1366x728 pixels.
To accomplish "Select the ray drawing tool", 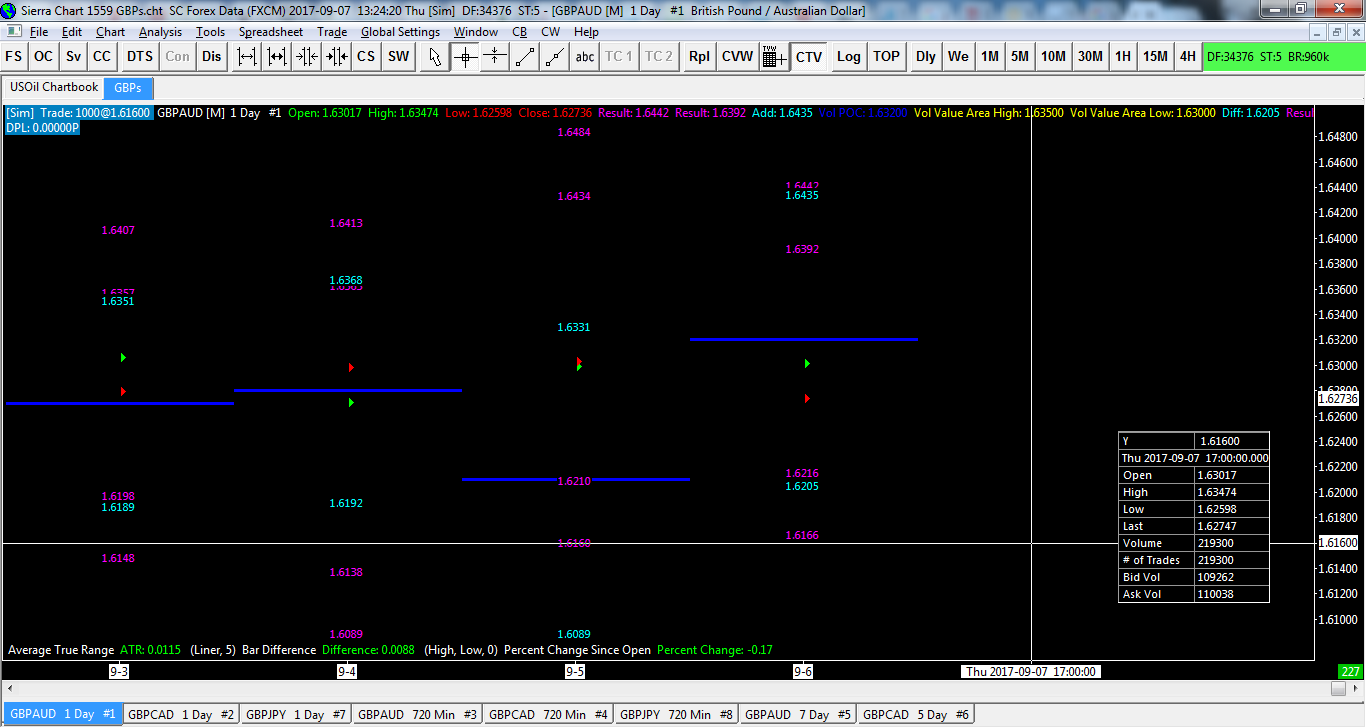I will tap(555, 56).
